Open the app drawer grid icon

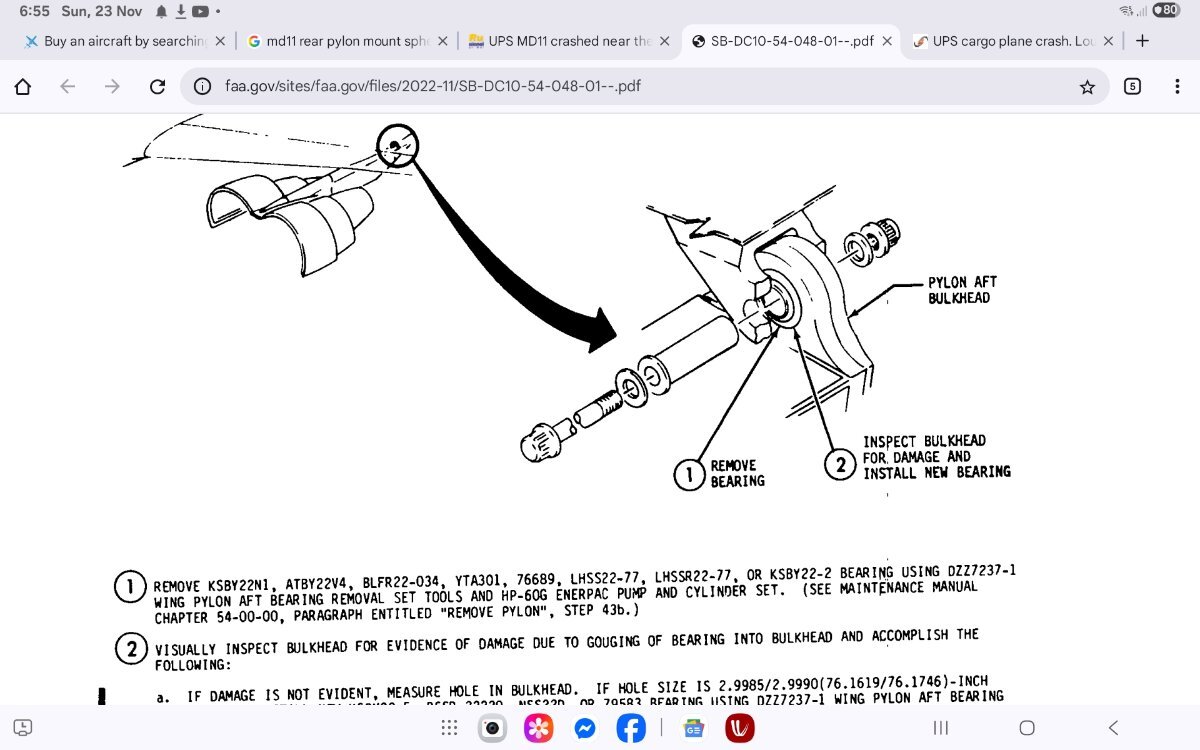pyautogui.click(x=450, y=728)
